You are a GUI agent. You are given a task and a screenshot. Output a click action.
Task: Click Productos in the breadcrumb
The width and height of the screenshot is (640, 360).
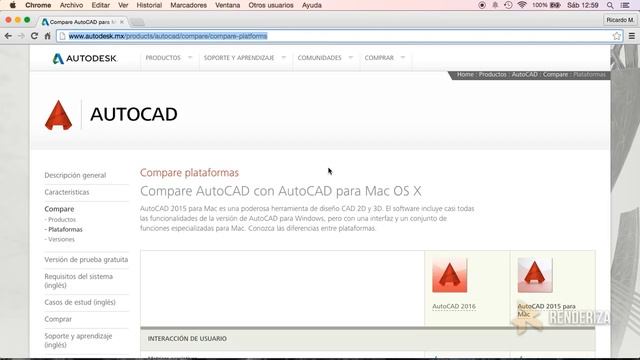coord(492,74)
